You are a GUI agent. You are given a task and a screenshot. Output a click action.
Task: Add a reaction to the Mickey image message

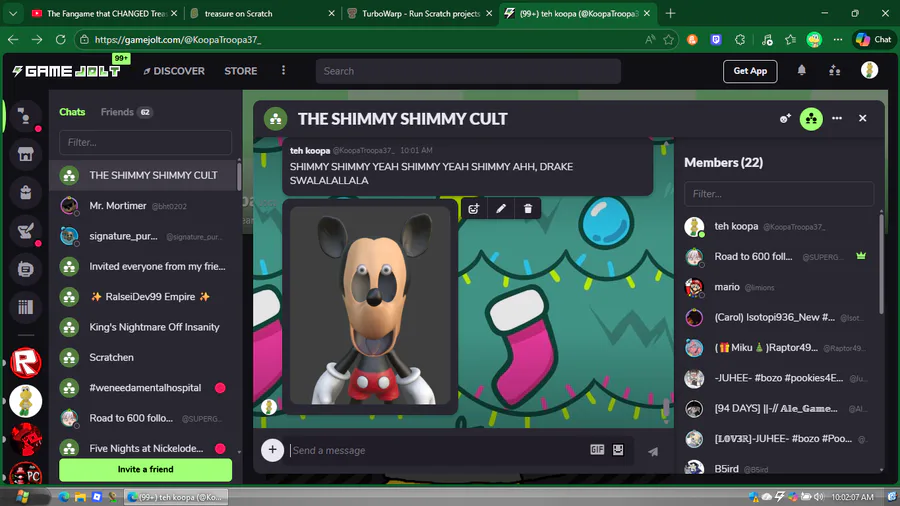pos(474,209)
